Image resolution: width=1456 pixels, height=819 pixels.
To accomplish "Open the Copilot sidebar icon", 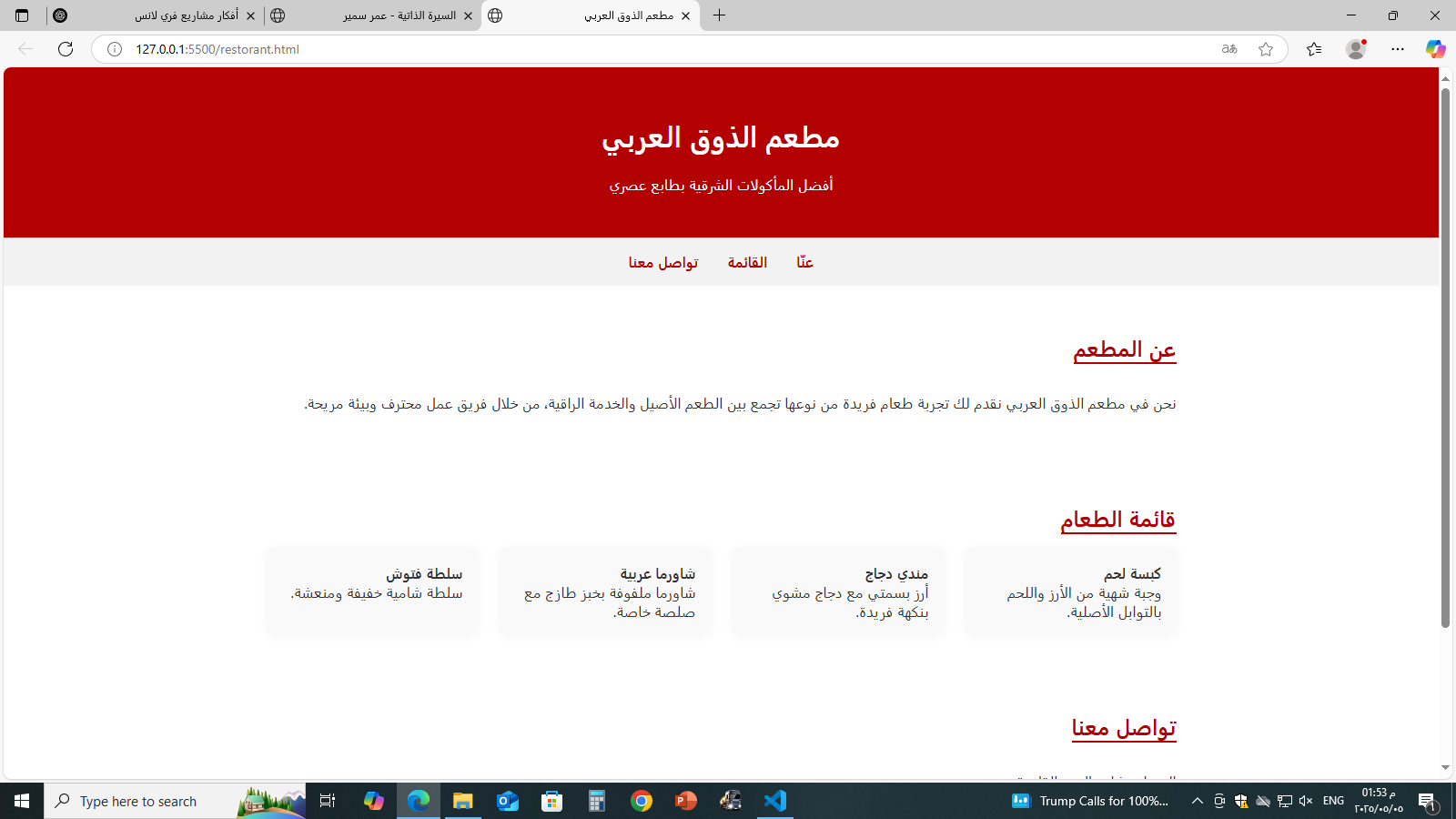I will [x=1436, y=49].
